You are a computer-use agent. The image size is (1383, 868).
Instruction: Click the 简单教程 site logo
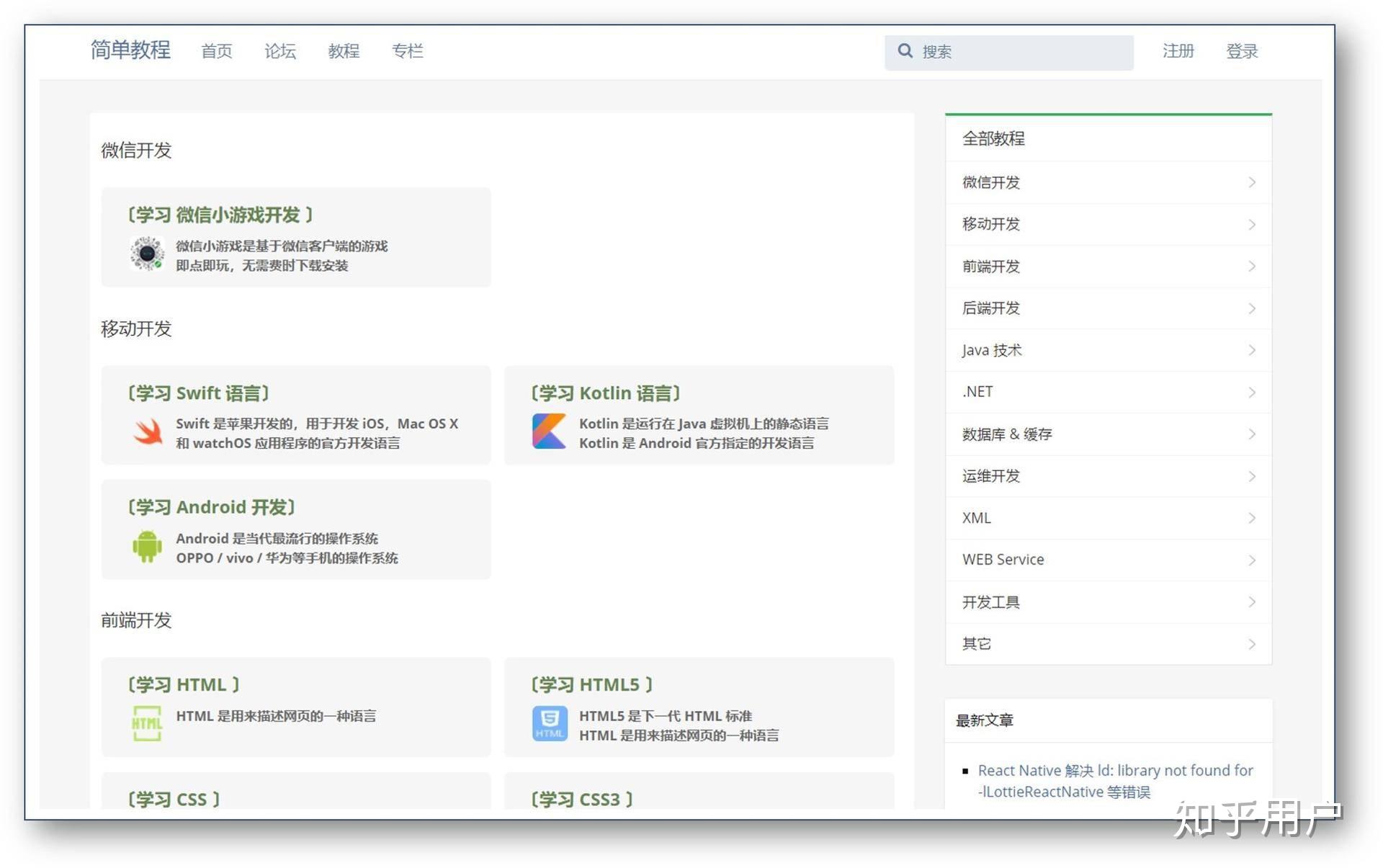coord(130,50)
